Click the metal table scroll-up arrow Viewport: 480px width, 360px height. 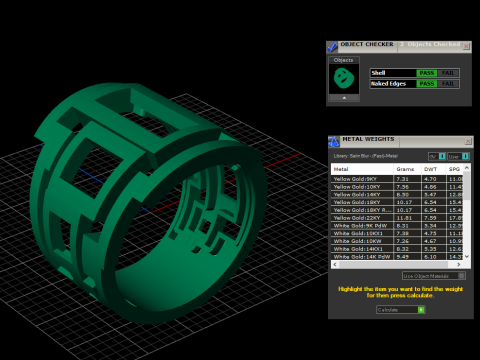coord(467,167)
